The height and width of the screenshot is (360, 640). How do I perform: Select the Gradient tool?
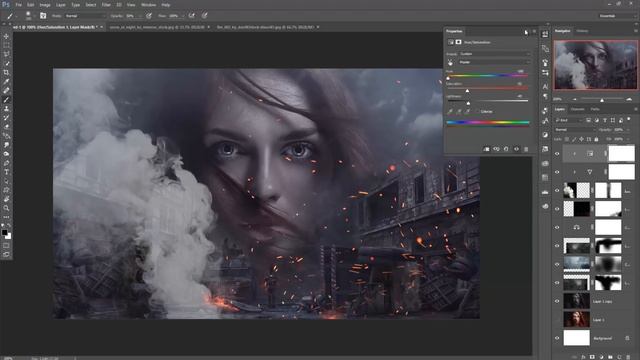click(x=6, y=136)
